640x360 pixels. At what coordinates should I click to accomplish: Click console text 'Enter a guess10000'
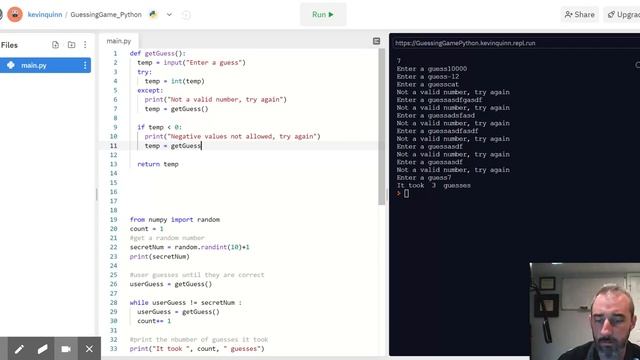point(432,69)
